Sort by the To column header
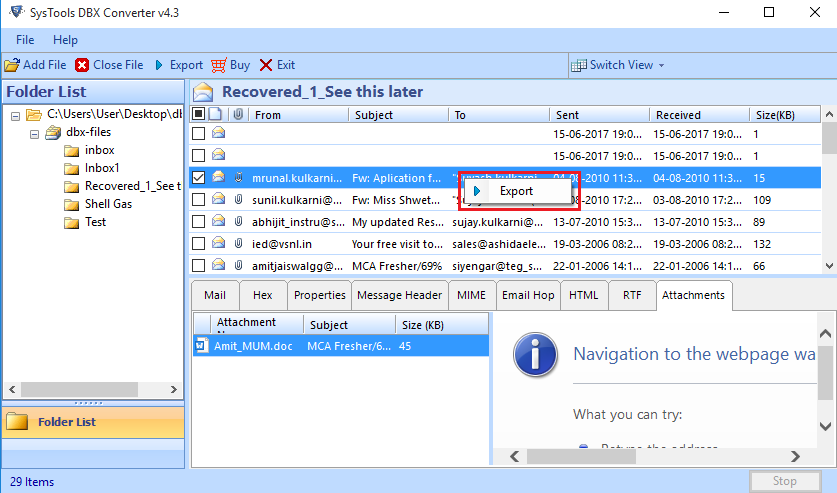The height and width of the screenshot is (493, 837). (x=499, y=115)
